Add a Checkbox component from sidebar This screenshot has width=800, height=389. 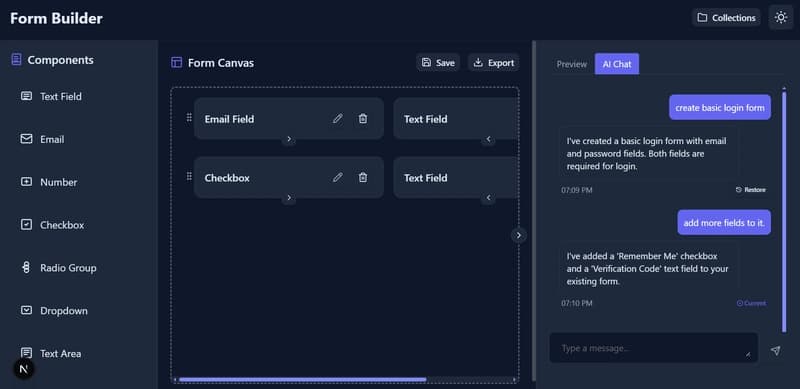(x=52, y=225)
